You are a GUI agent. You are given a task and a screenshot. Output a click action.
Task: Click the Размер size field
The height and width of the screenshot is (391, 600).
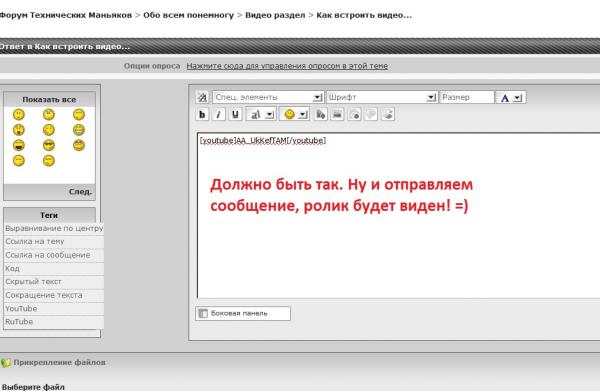pos(467,97)
